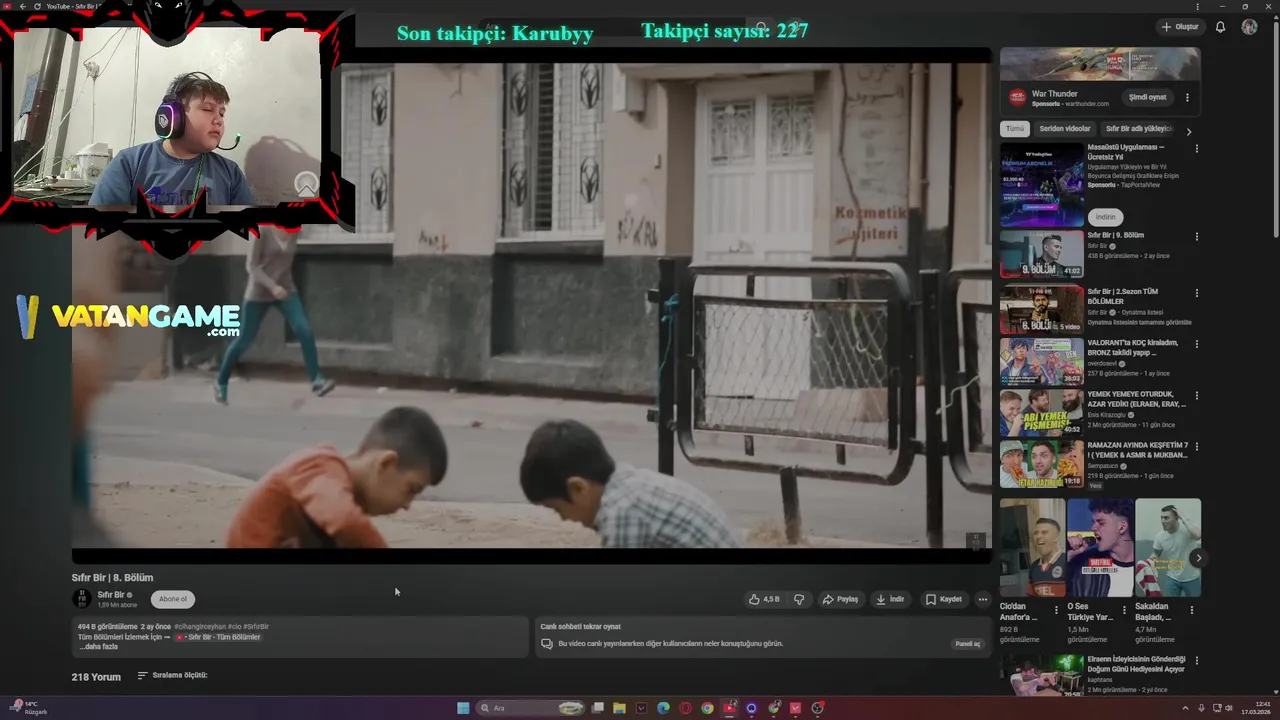
Task: Open taskbar weather widget 14°C
Action: point(30,708)
